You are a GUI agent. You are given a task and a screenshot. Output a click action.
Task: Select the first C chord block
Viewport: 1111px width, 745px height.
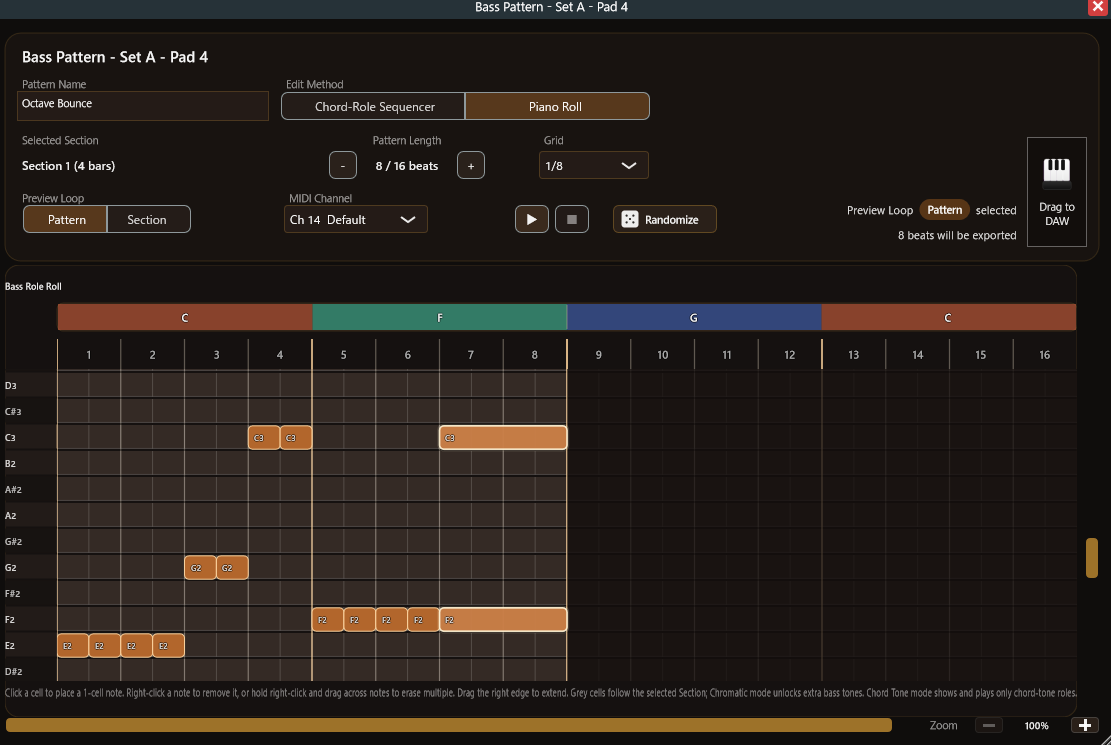pos(185,318)
